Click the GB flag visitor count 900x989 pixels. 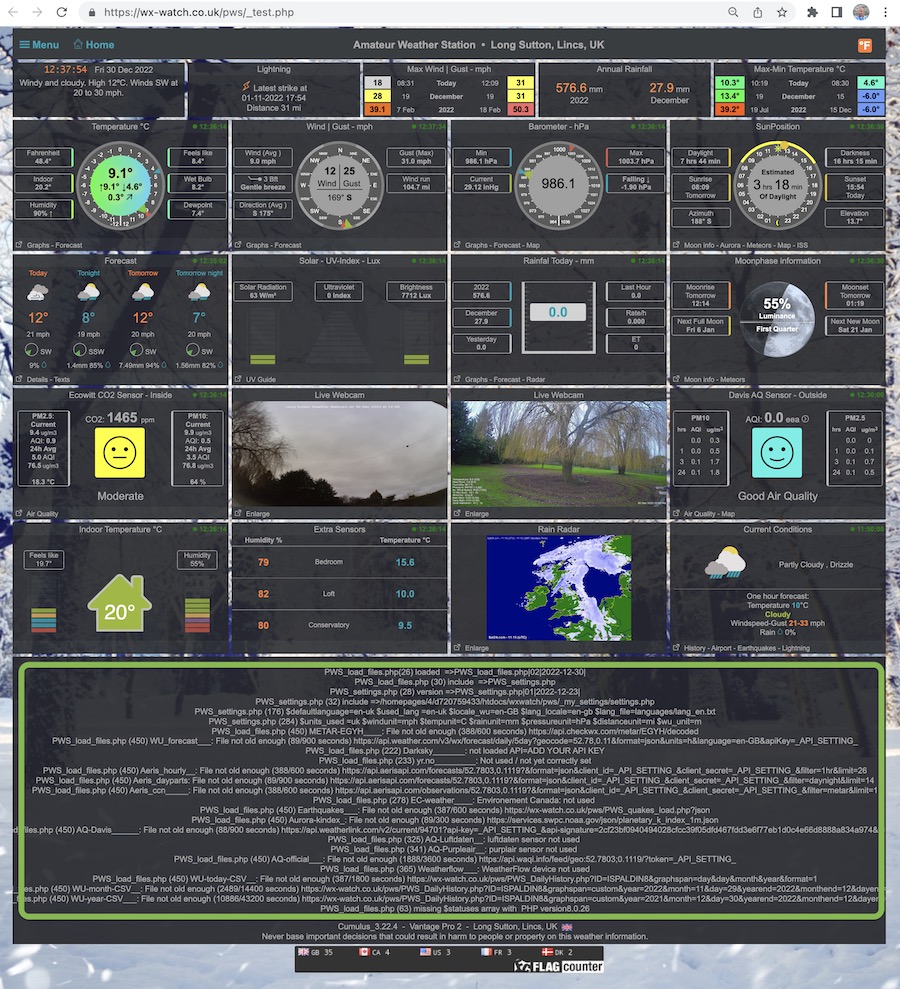tap(315, 952)
